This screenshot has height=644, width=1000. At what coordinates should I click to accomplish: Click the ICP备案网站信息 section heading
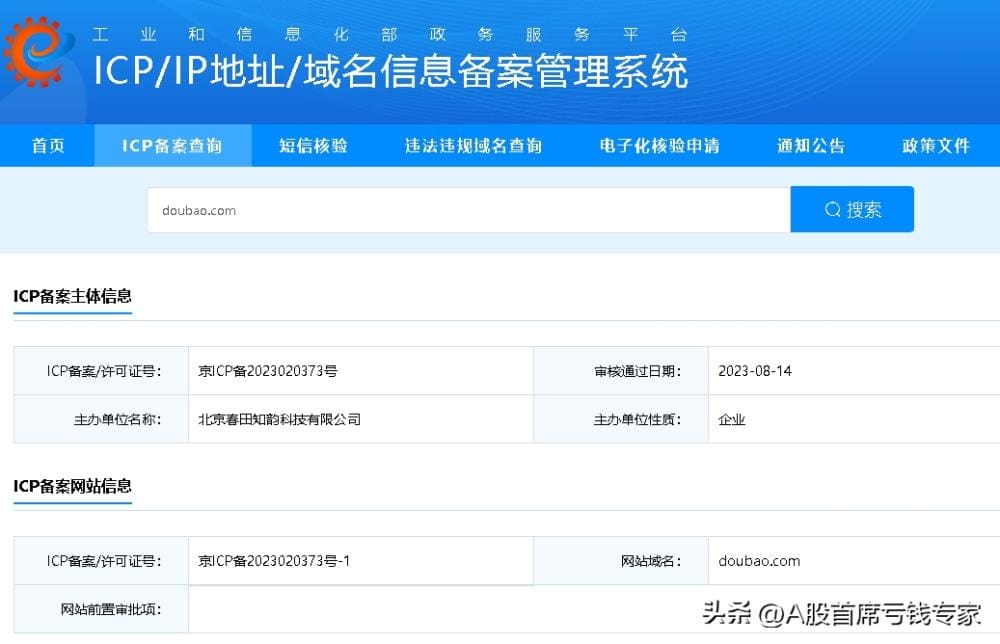72,486
